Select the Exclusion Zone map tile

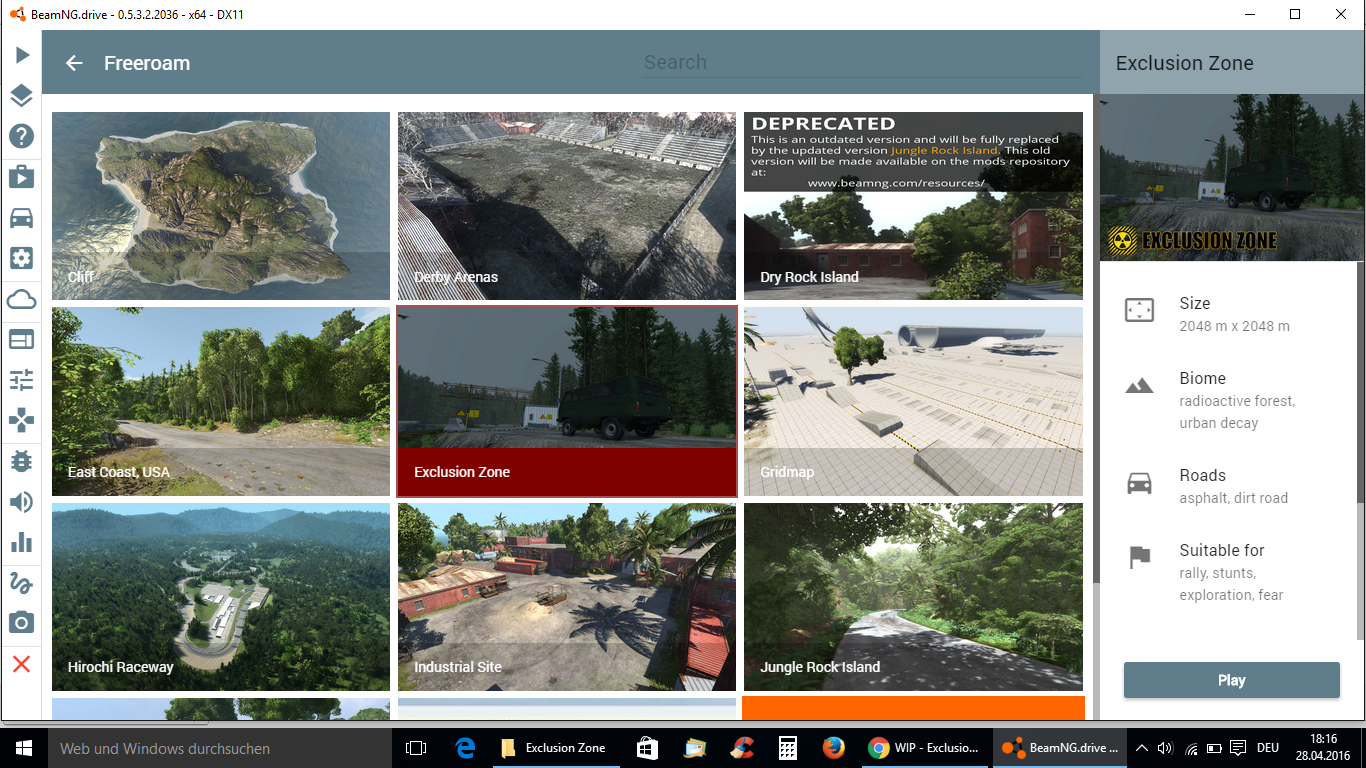coord(567,401)
